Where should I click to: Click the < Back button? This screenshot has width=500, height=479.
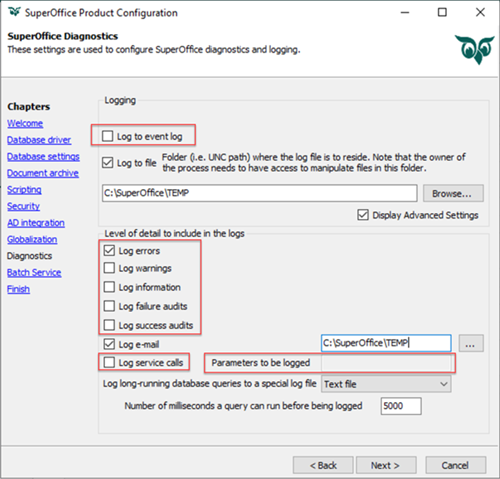pos(323,465)
